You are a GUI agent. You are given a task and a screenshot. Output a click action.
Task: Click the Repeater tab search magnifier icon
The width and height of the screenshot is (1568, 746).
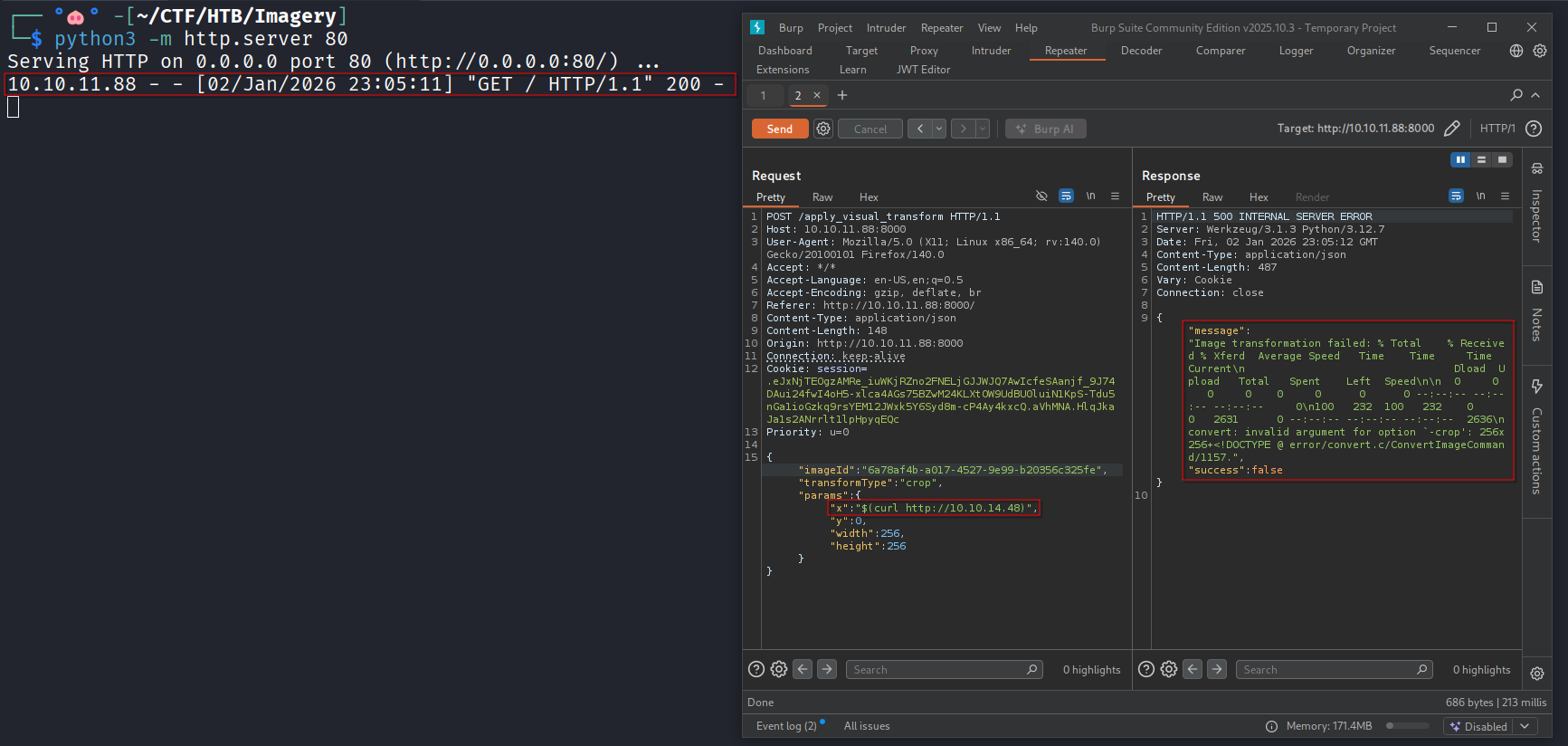coord(1516,95)
